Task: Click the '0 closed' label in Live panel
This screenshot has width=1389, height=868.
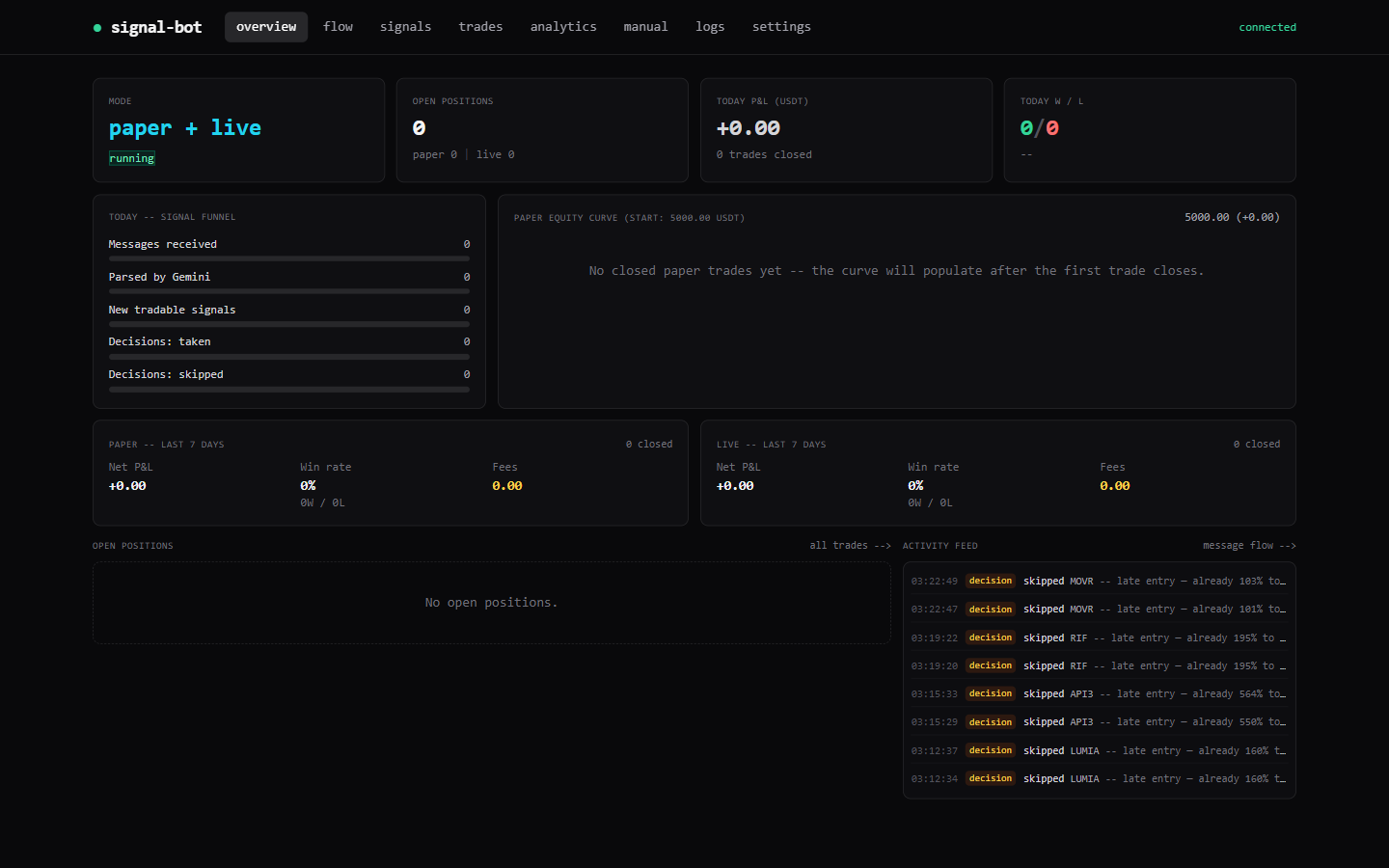Action: pos(1257,445)
